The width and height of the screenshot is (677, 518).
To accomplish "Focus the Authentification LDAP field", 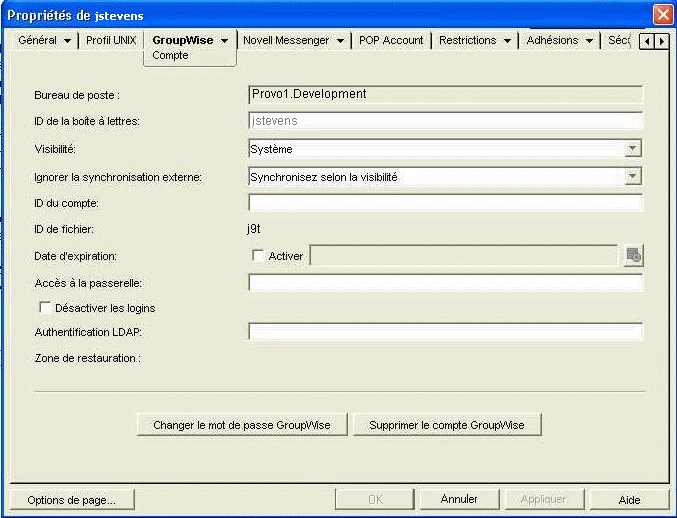I will click(446, 332).
